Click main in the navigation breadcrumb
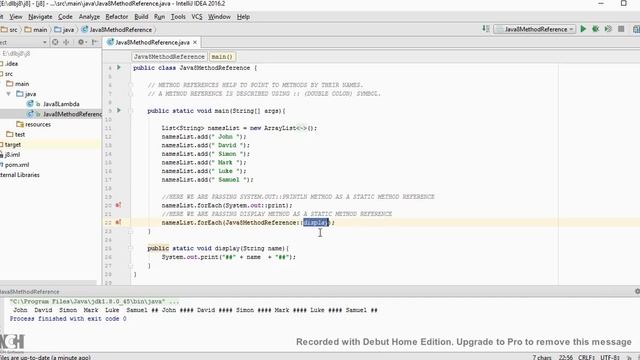This screenshot has height=360, width=640. click(36, 29)
